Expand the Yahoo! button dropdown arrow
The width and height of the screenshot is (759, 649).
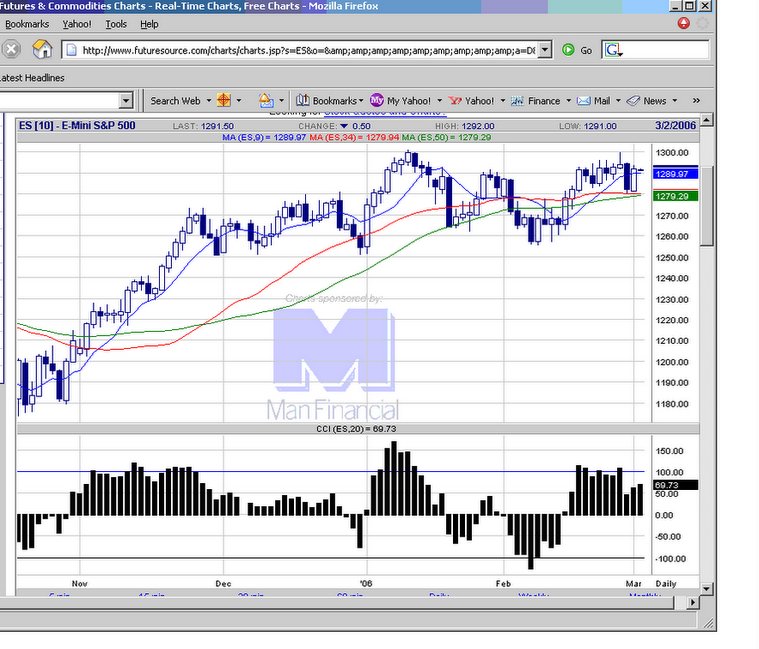point(502,101)
